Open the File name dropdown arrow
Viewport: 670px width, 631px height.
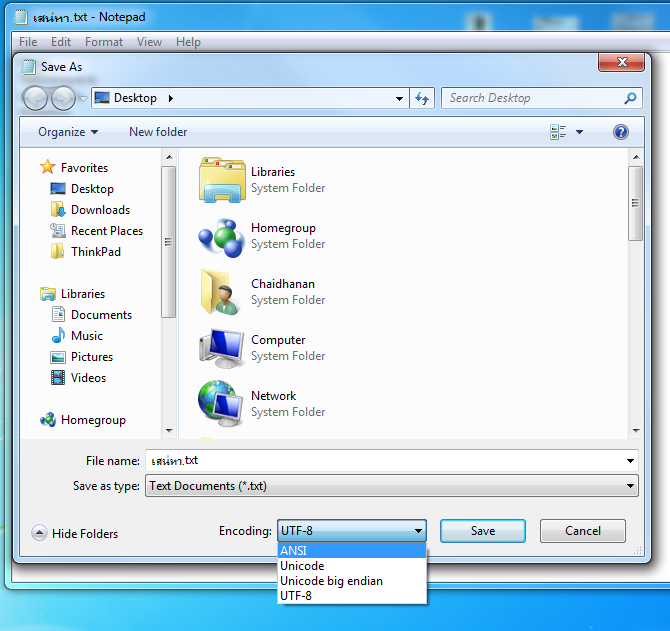630,461
